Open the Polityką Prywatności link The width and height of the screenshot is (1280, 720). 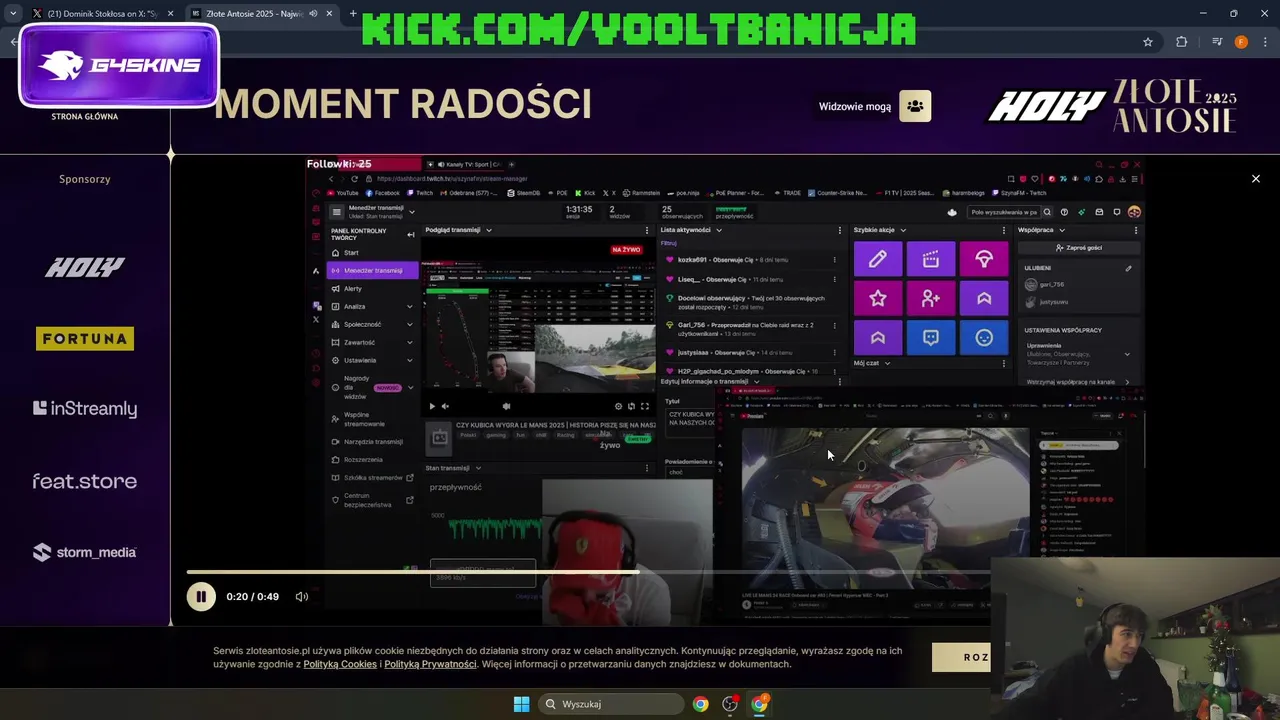click(x=430, y=664)
